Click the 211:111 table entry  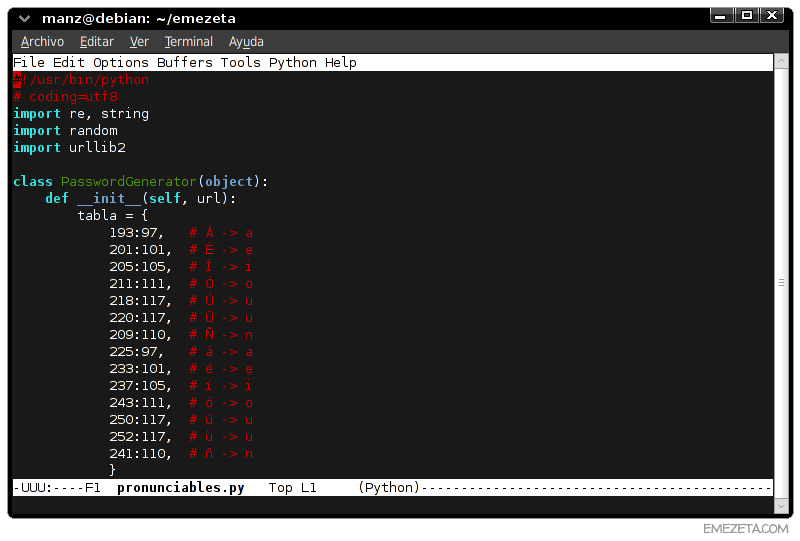pos(140,284)
